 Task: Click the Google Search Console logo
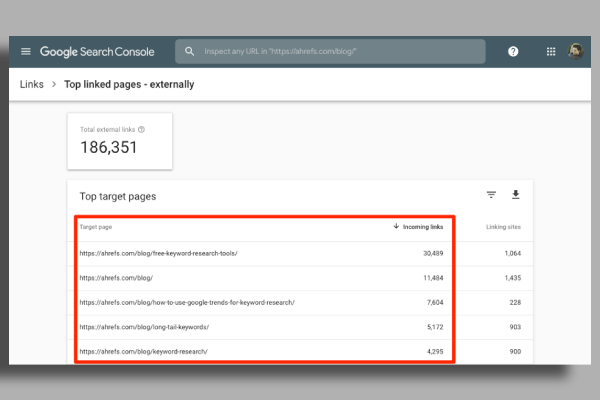97,52
